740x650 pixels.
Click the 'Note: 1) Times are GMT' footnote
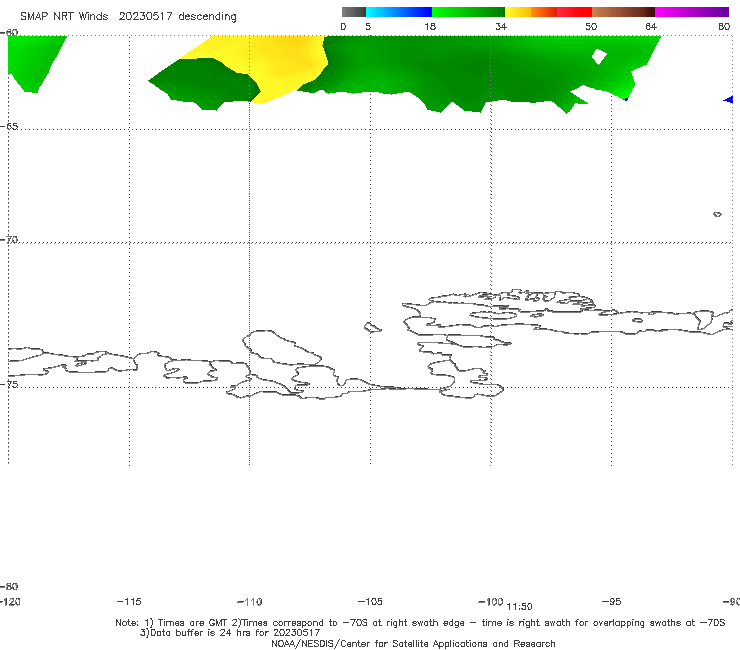coord(420,623)
